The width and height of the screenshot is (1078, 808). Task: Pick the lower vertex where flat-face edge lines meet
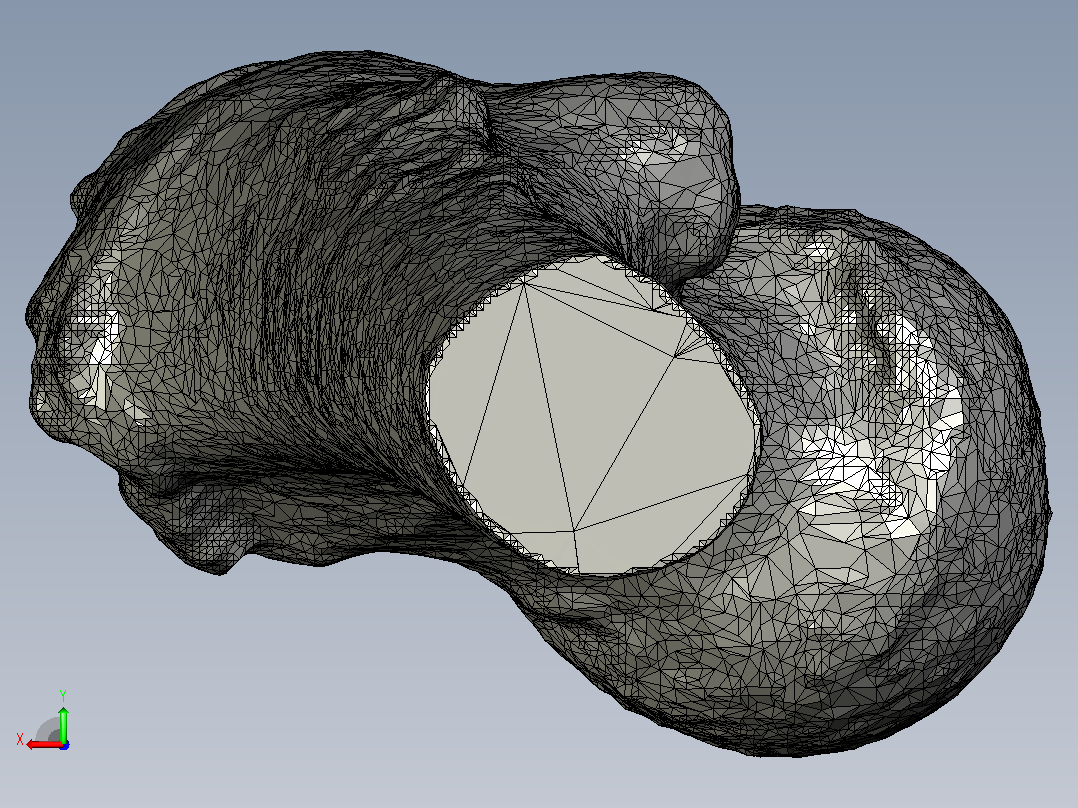(574, 531)
